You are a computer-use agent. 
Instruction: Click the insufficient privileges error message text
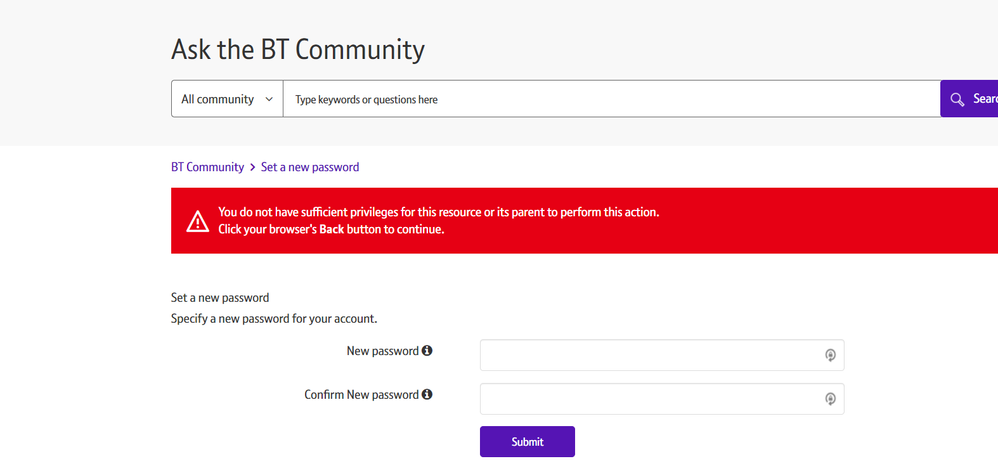pyautogui.click(x=438, y=212)
